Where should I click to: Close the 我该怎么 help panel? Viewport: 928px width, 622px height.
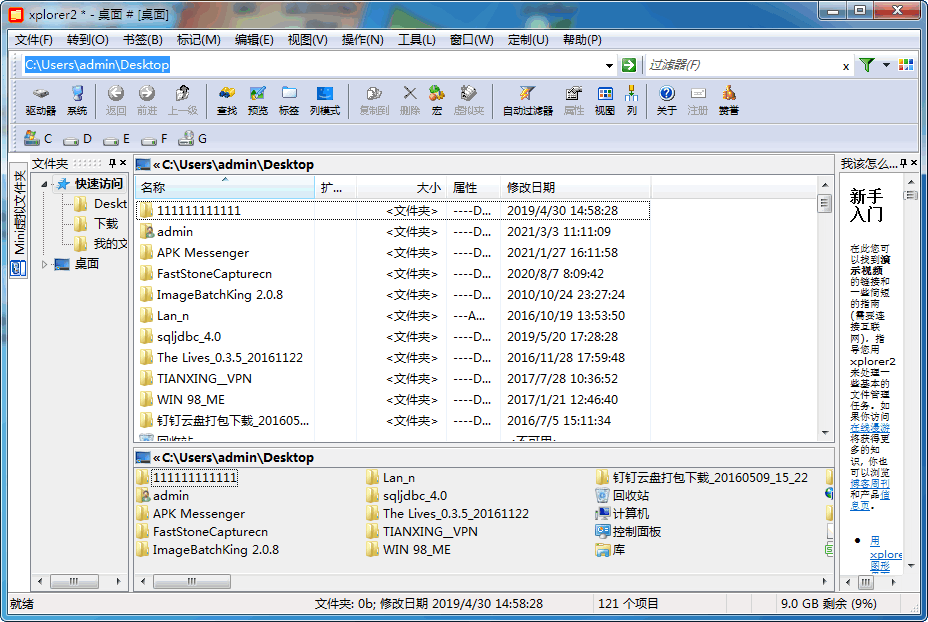[914, 163]
